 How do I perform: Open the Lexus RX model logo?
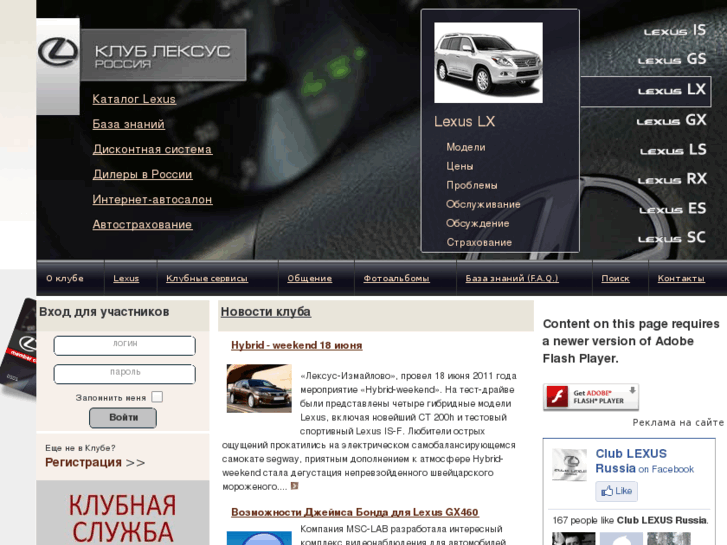point(672,179)
